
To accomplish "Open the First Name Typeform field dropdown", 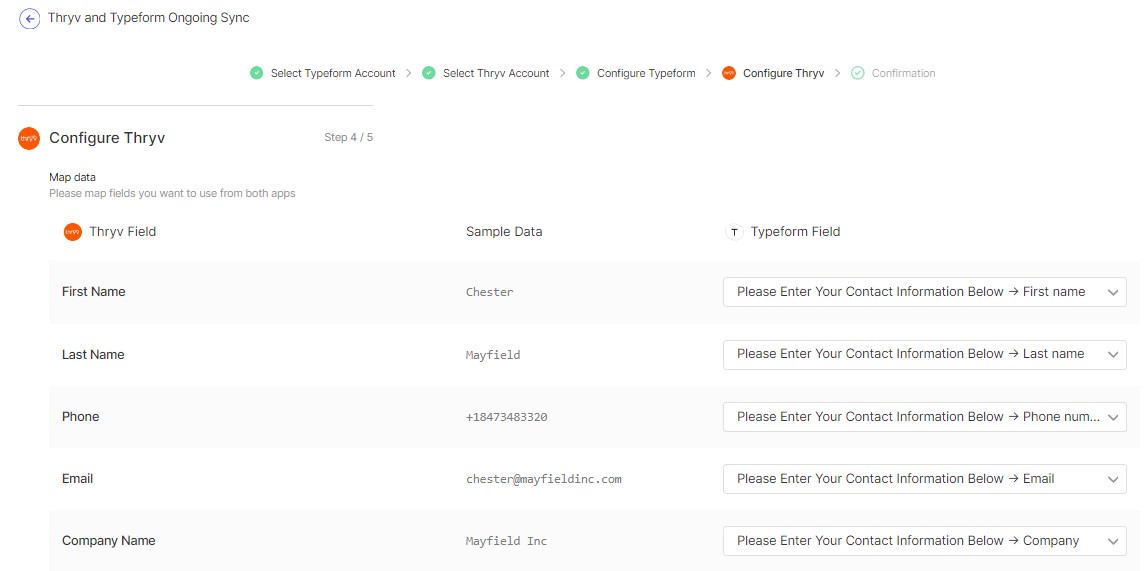I will (x=924, y=292).
